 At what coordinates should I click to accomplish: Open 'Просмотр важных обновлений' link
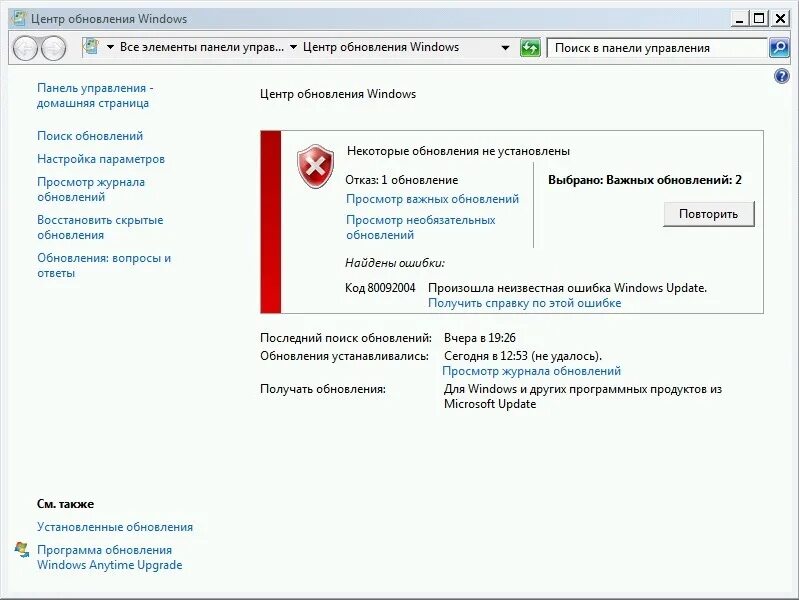432,199
